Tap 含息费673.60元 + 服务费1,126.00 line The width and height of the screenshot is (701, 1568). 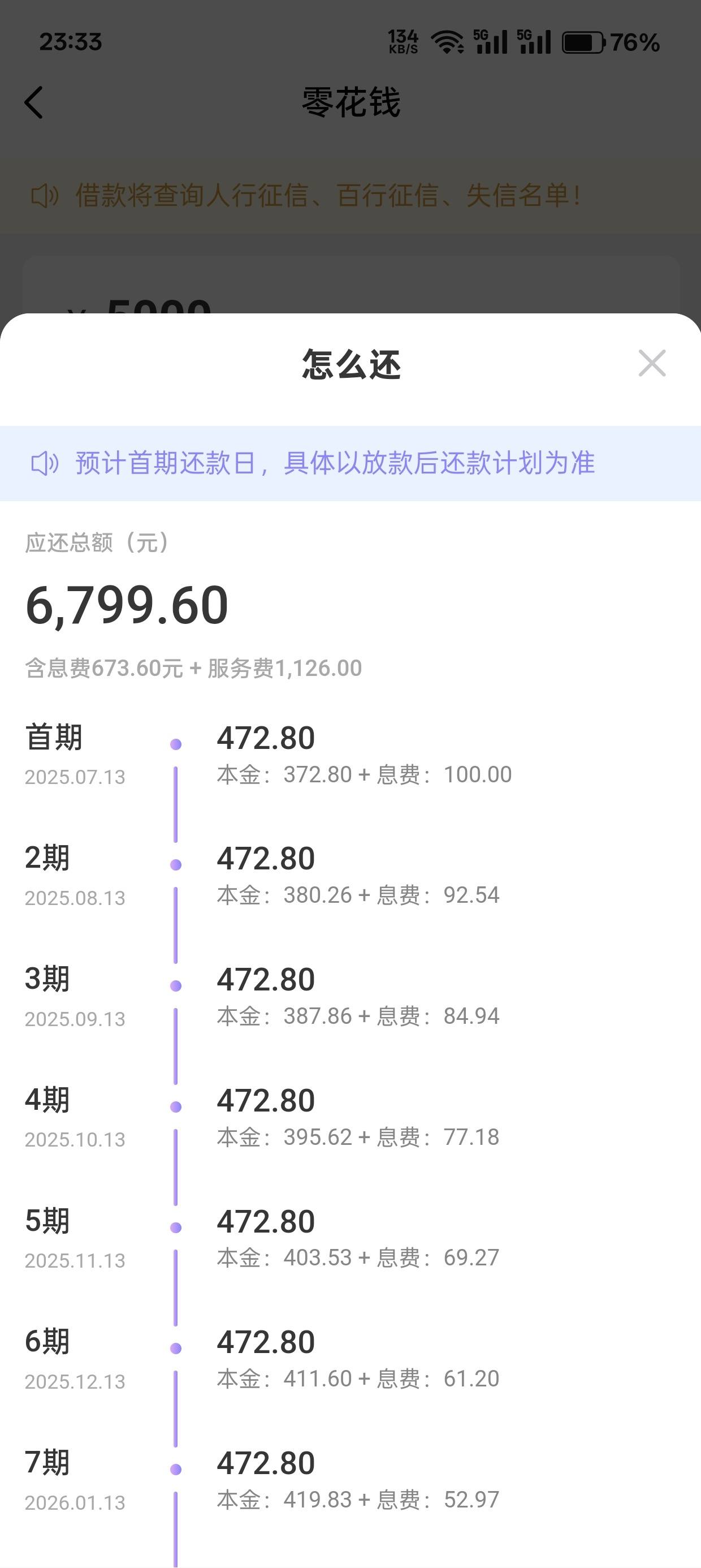(x=193, y=669)
